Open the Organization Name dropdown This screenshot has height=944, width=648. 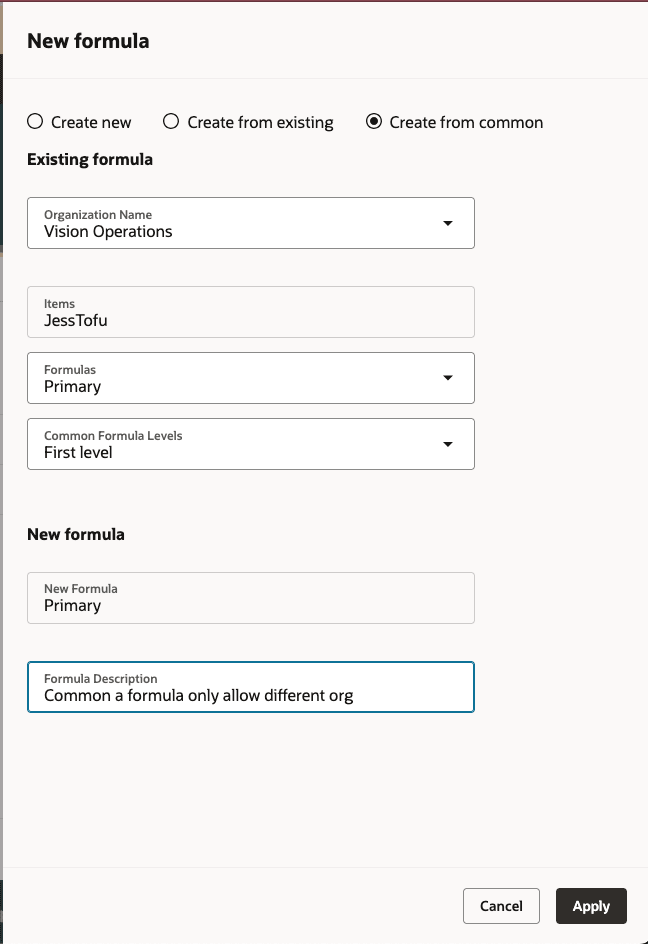(x=250, y=222)
